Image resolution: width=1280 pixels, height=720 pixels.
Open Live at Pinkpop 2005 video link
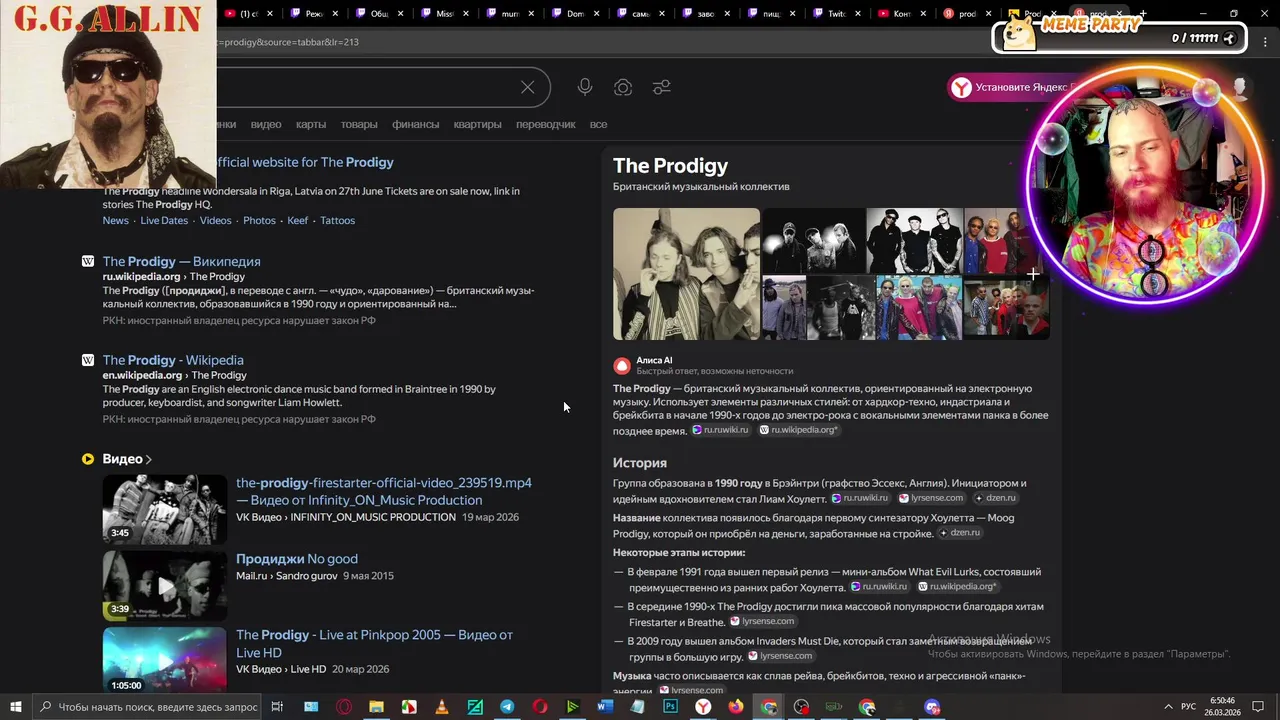(x=374, y=643)
